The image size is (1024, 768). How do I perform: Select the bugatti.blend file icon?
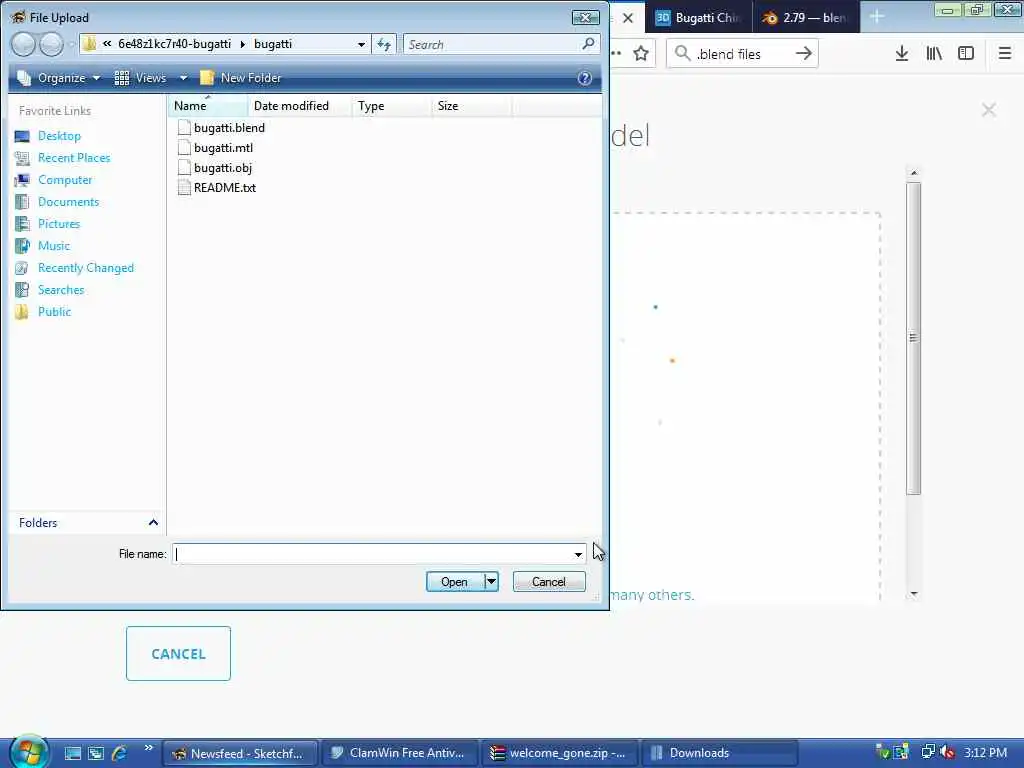click(x=184, y=128)
